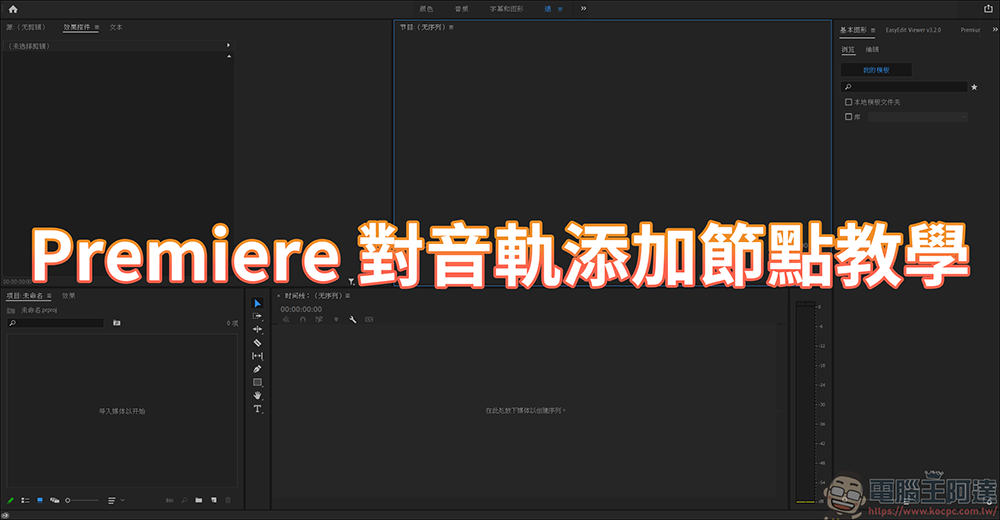1000x520 pixels.
Task: Open Essential Graphics panel menu
Action: 872,30
